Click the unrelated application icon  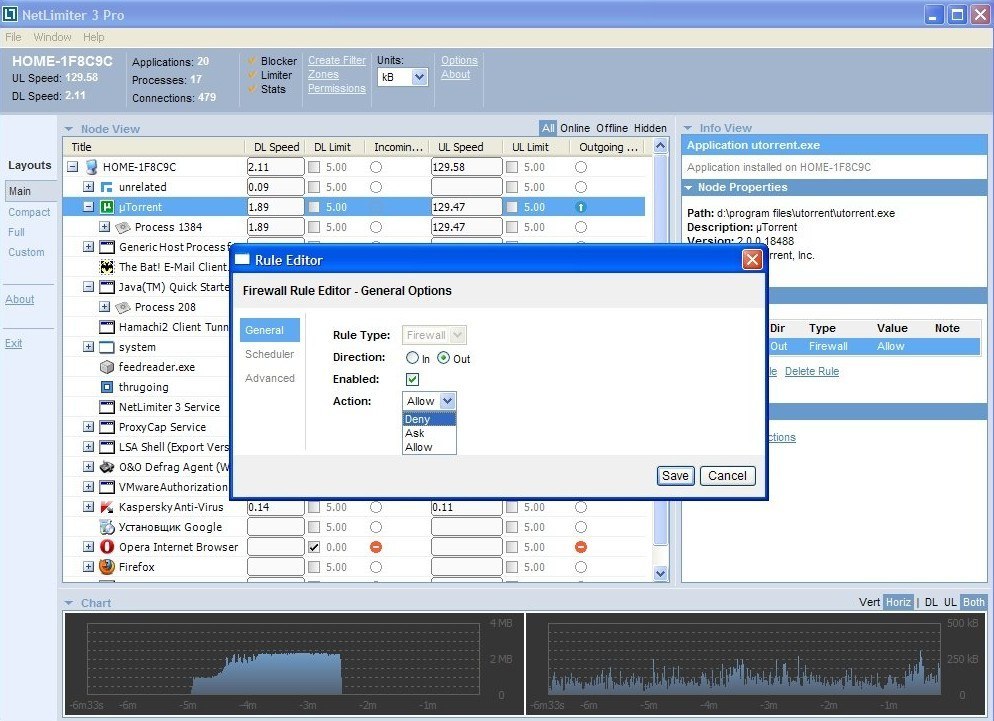click(107, 187)
